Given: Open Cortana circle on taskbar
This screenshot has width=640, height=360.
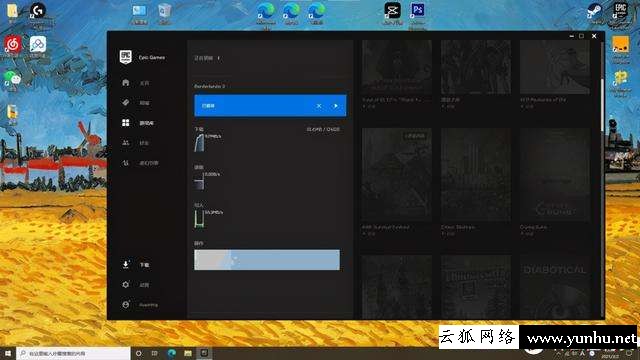Looking at the screenshot, I should pos(138,353).
